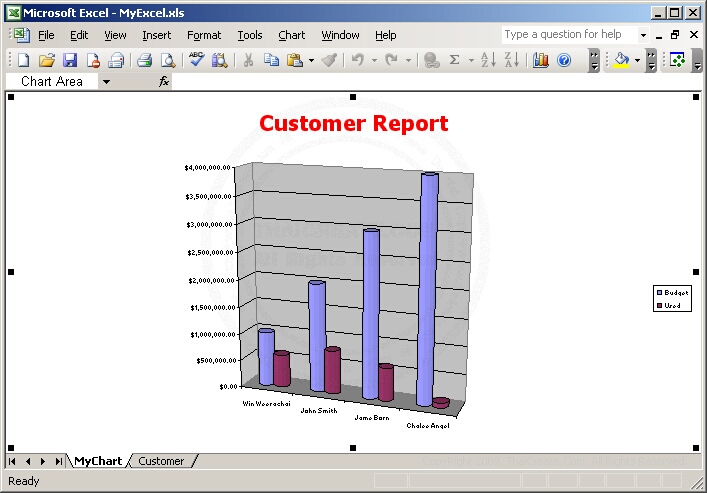707x493 pixels.
Task: Open the Format menu
Action: [204, 35]
